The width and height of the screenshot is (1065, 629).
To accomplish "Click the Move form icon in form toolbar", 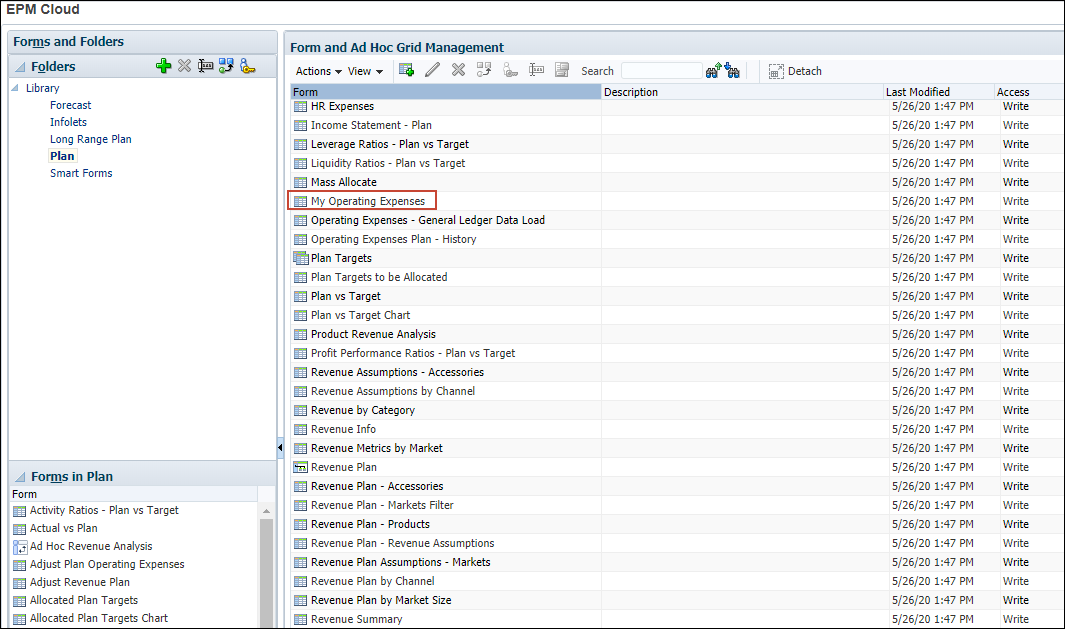I will point(484,70).
